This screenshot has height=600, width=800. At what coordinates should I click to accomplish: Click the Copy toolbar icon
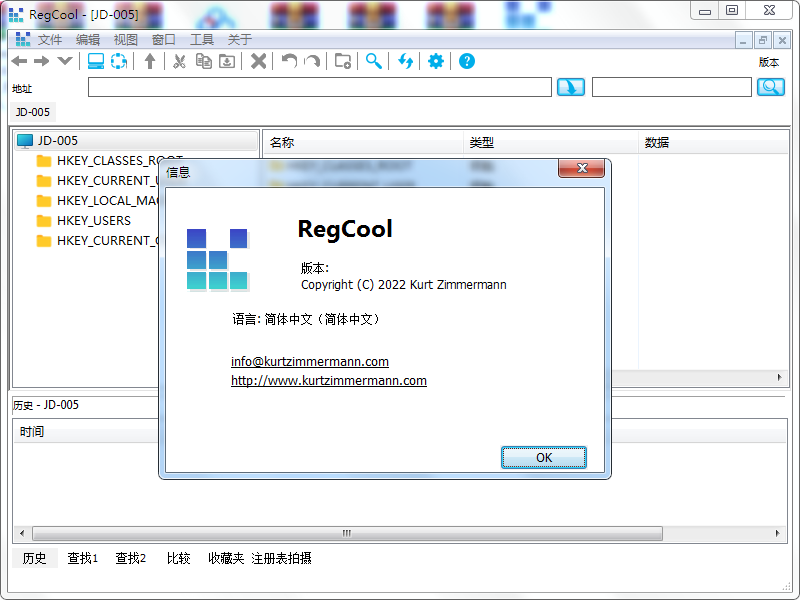(204, 61)
